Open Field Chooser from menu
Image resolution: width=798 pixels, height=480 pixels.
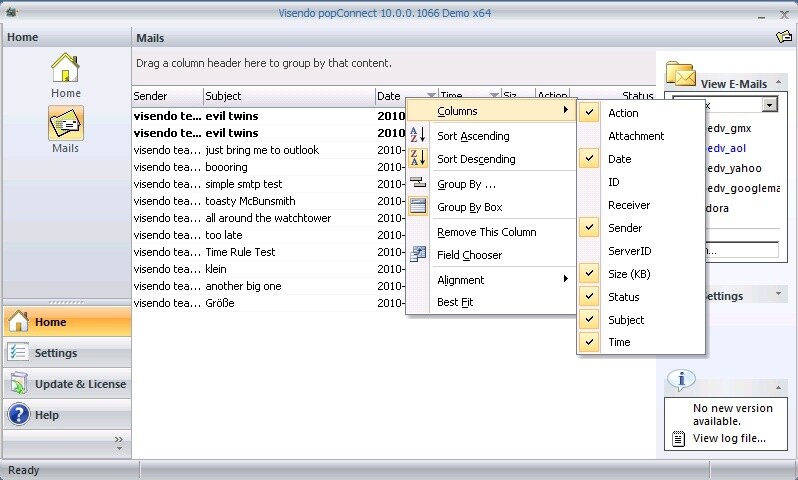click(469, 255)
